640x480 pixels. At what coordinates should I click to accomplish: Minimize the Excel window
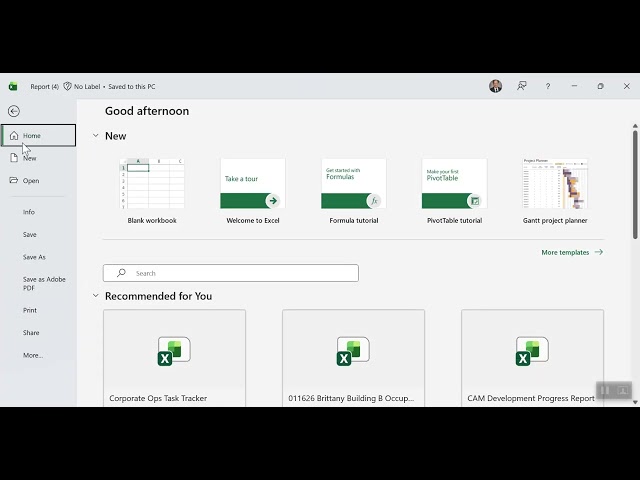[x=574, y=86]
